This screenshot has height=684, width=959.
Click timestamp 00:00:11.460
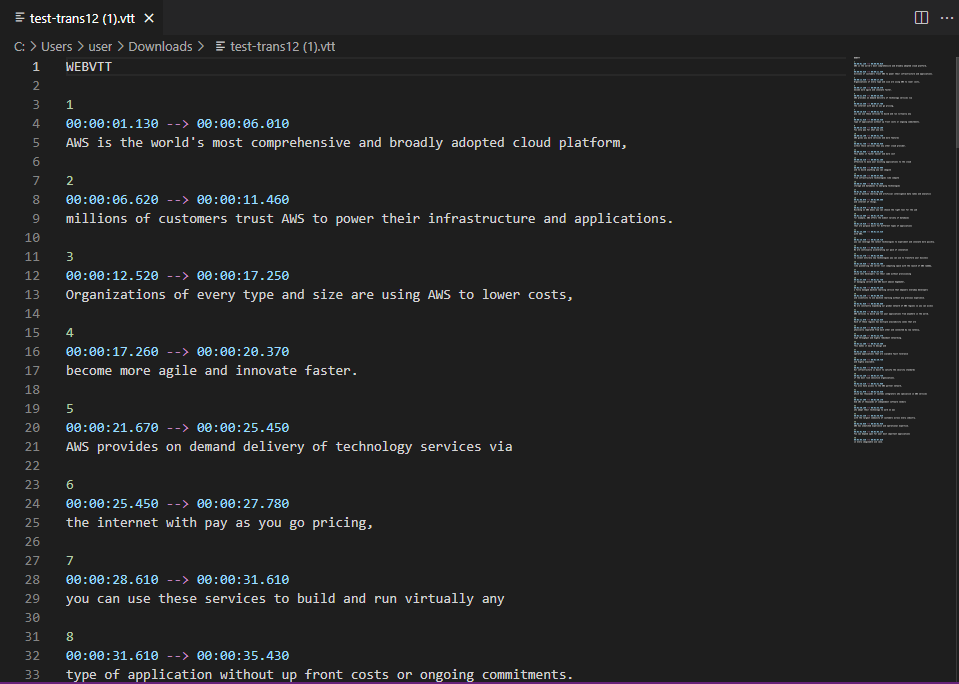[243, 199]
